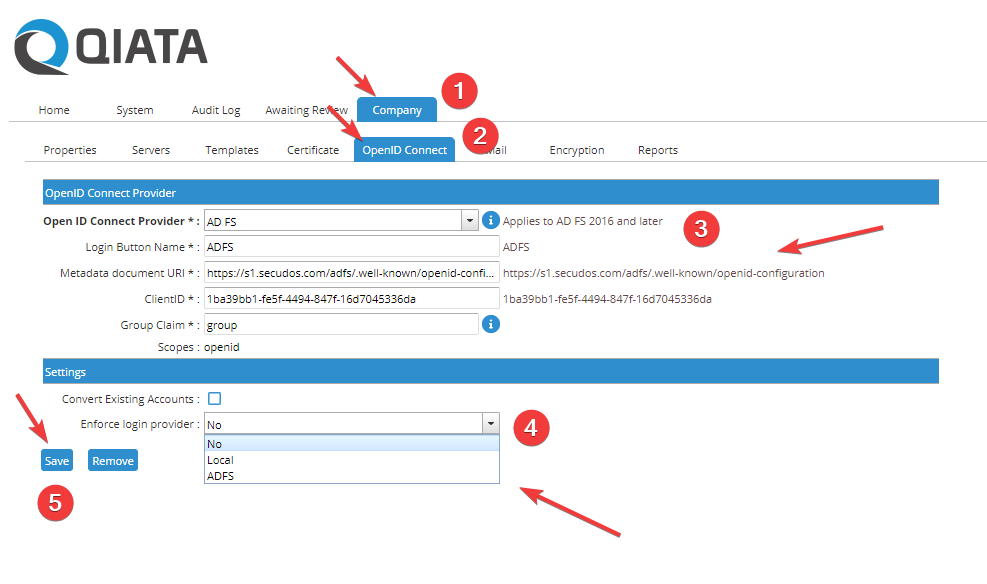Screen dimensions: 987x584
Task: Click the info icon beside the provider dropdown
Action: (x=490, y=219)
